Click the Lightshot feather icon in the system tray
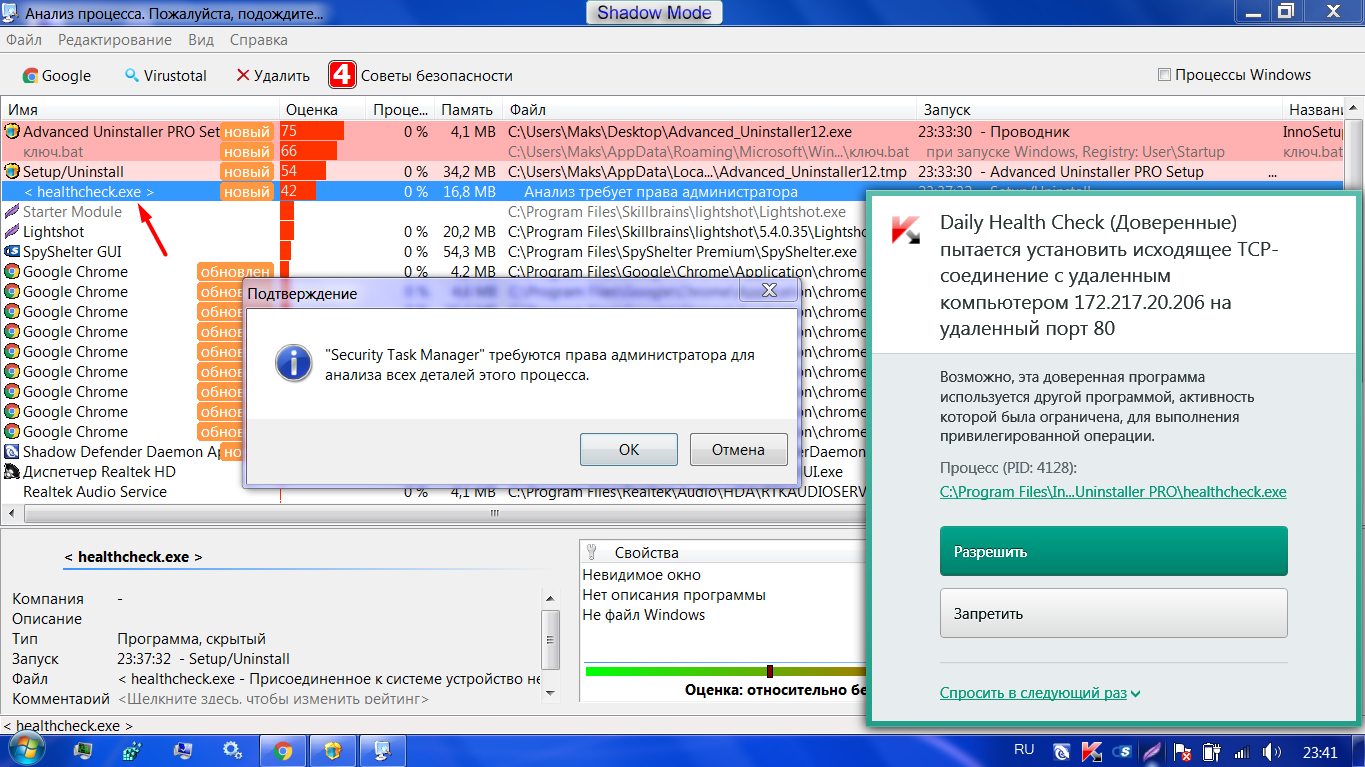Viewport: 1365px width, 767px height. point(1152,750)
